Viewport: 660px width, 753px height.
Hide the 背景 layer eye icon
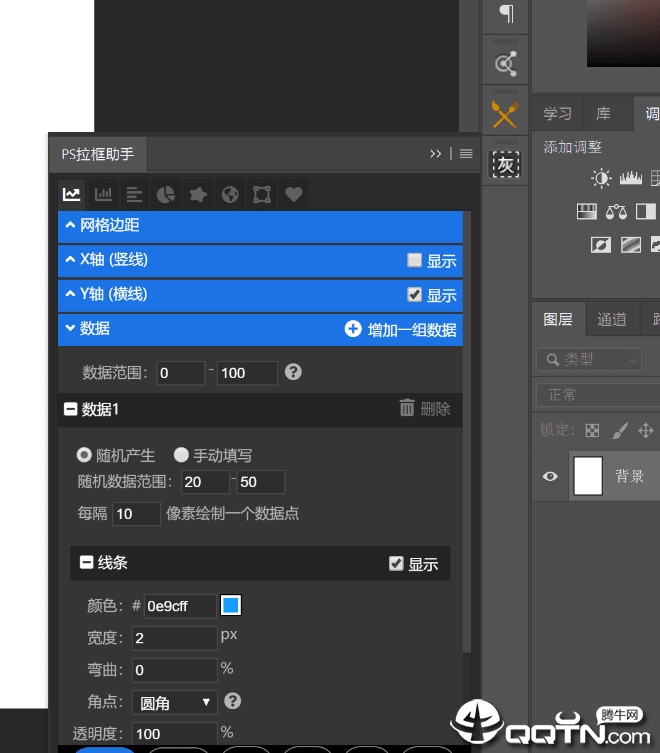pos(550,476)
